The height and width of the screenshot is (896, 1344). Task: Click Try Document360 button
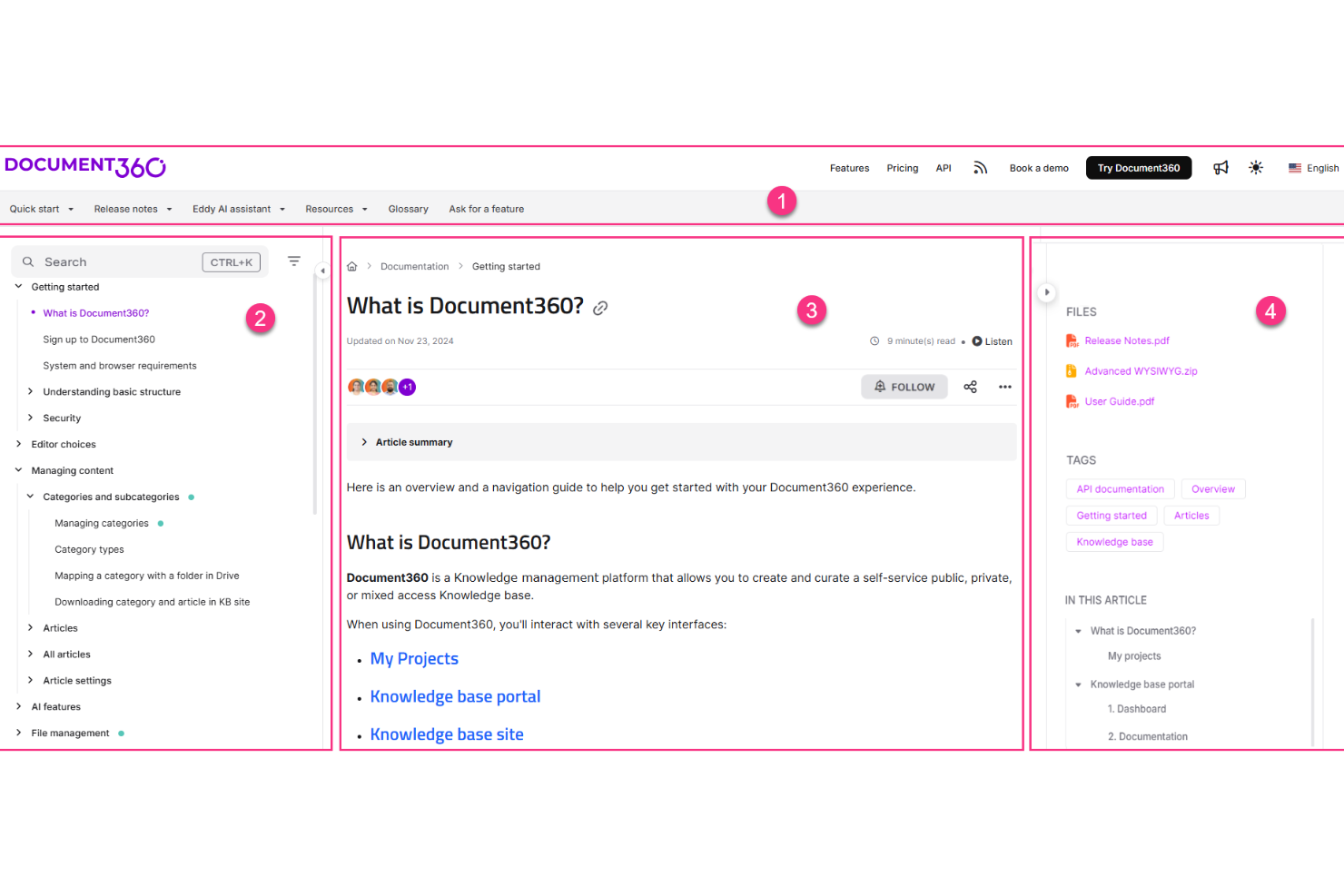pyautogui.click(x=1139, y=168)
